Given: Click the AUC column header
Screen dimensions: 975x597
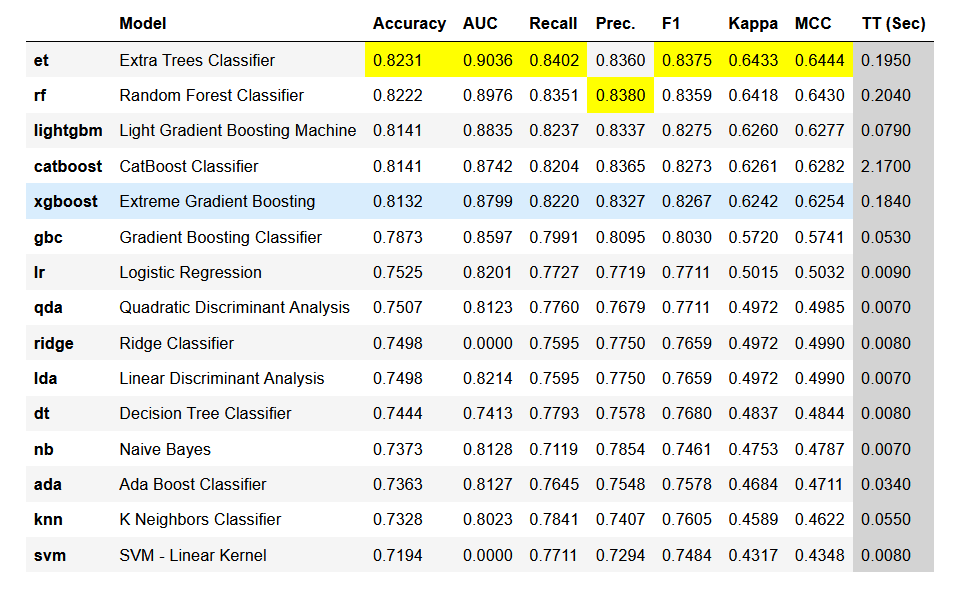Looking at the screenshot, I should 480,23.
